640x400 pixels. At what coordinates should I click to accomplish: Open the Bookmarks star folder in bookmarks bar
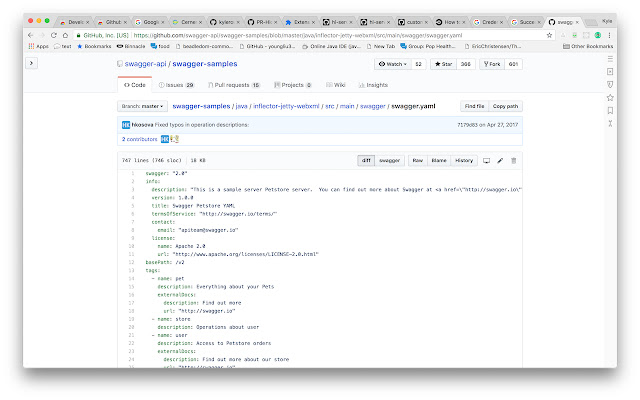94,46
